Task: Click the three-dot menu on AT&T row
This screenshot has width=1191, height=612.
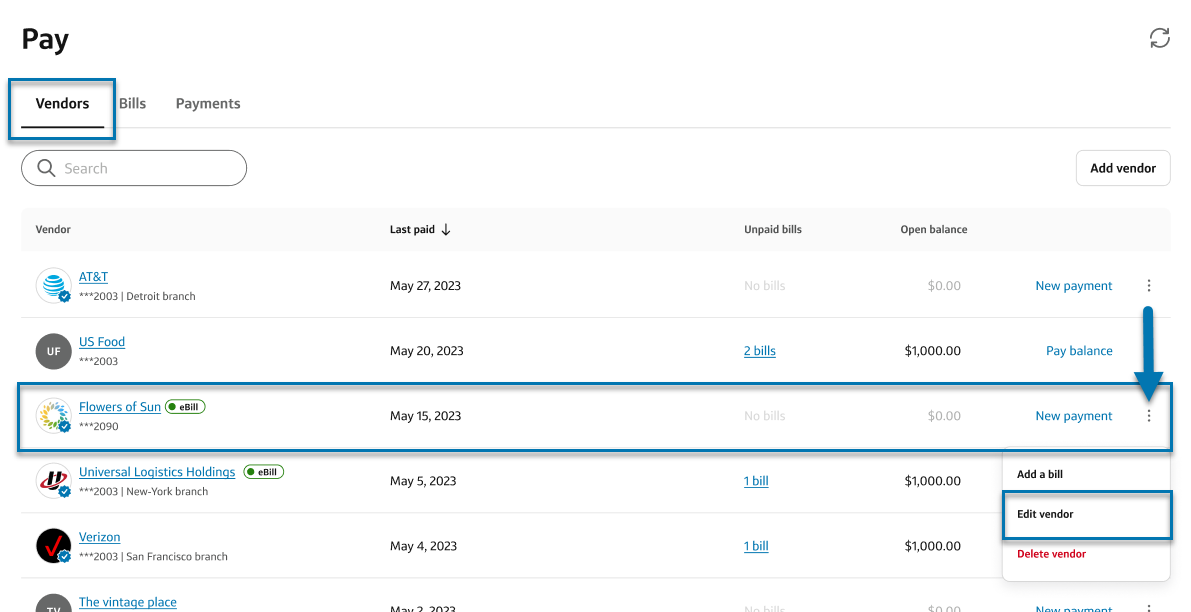Action: click(1148, 285)
